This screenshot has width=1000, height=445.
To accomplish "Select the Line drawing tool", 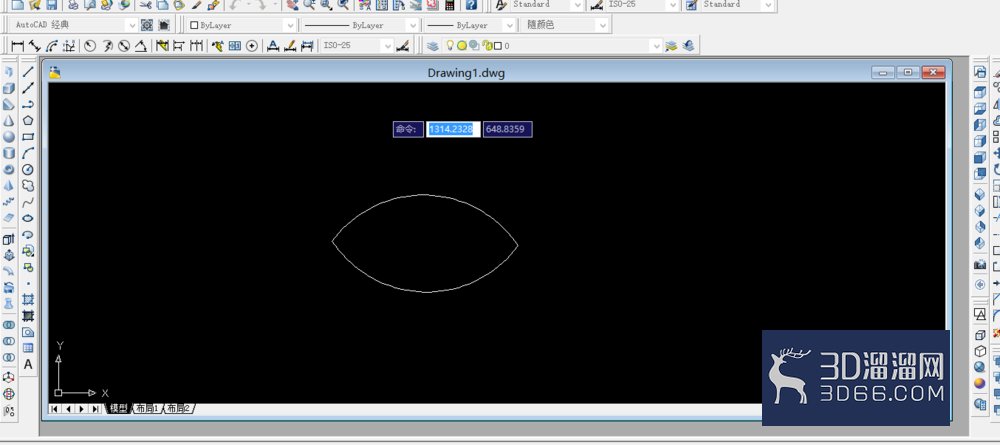I will coord(28,71).
